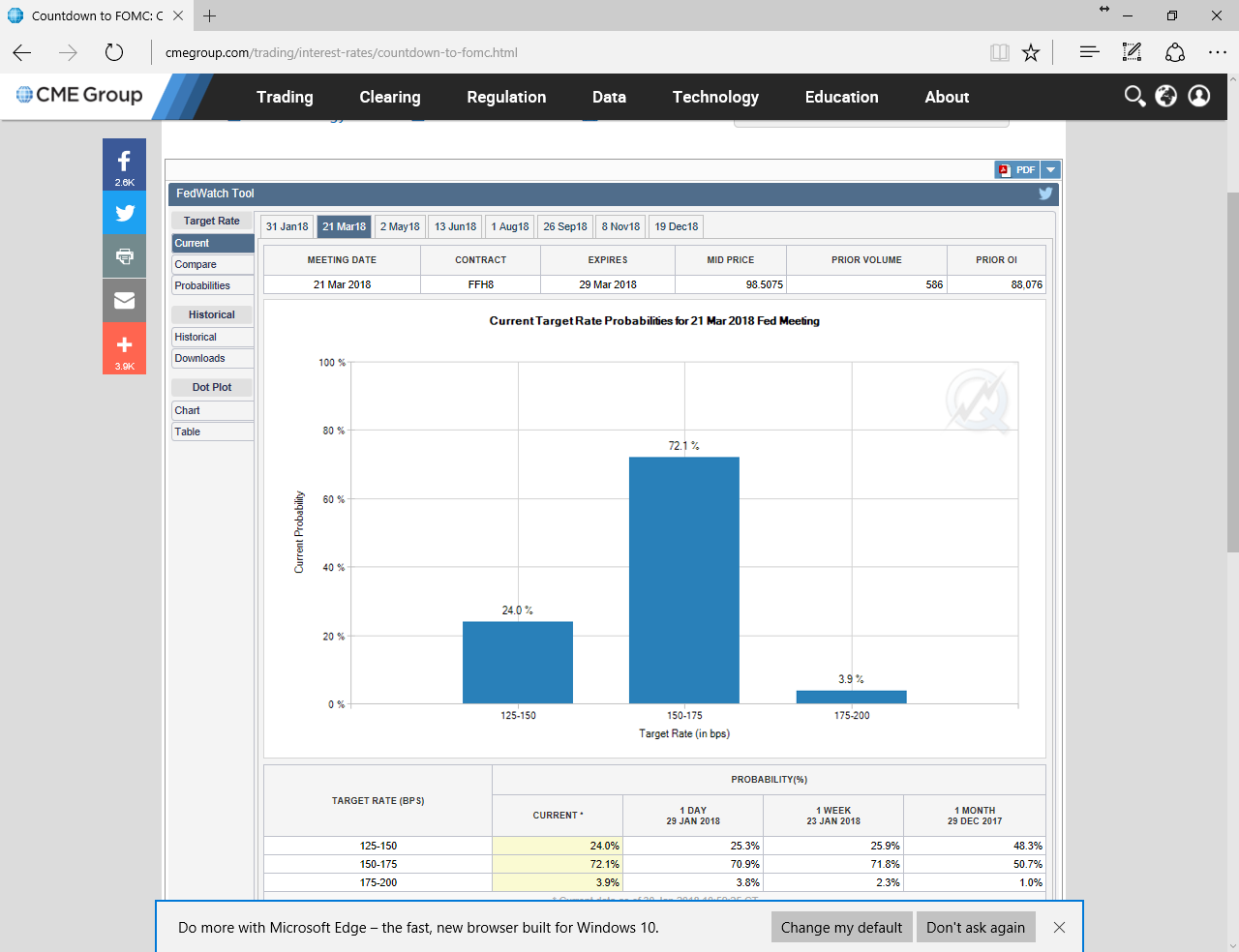The height and width of the screenshot is (952, 1239).
Task: Add page to favorites star icon
Action: [1031, 53]
